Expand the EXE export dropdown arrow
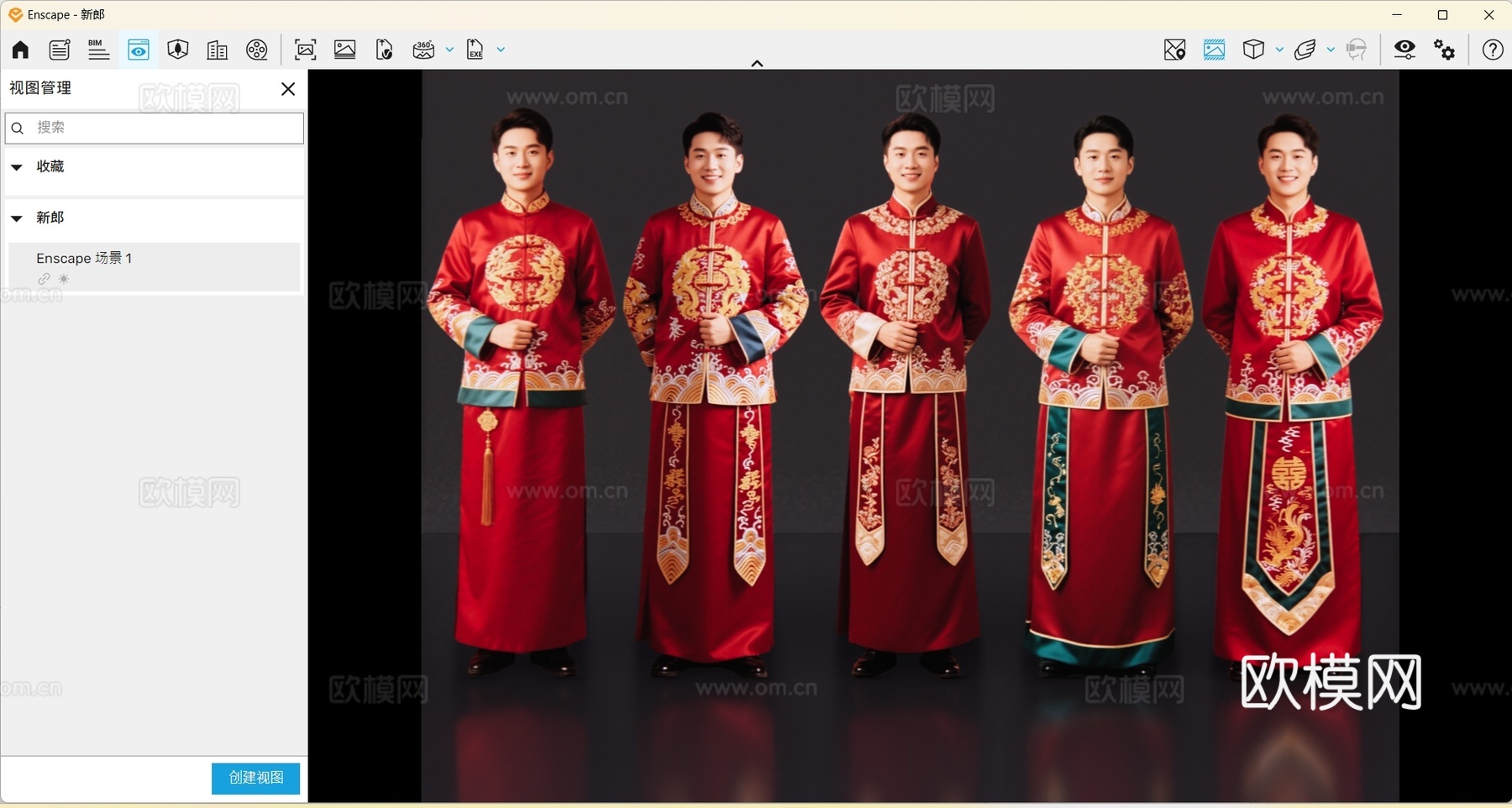The image size is (1512, 808). pyautogui.click(x=501, y=50)
